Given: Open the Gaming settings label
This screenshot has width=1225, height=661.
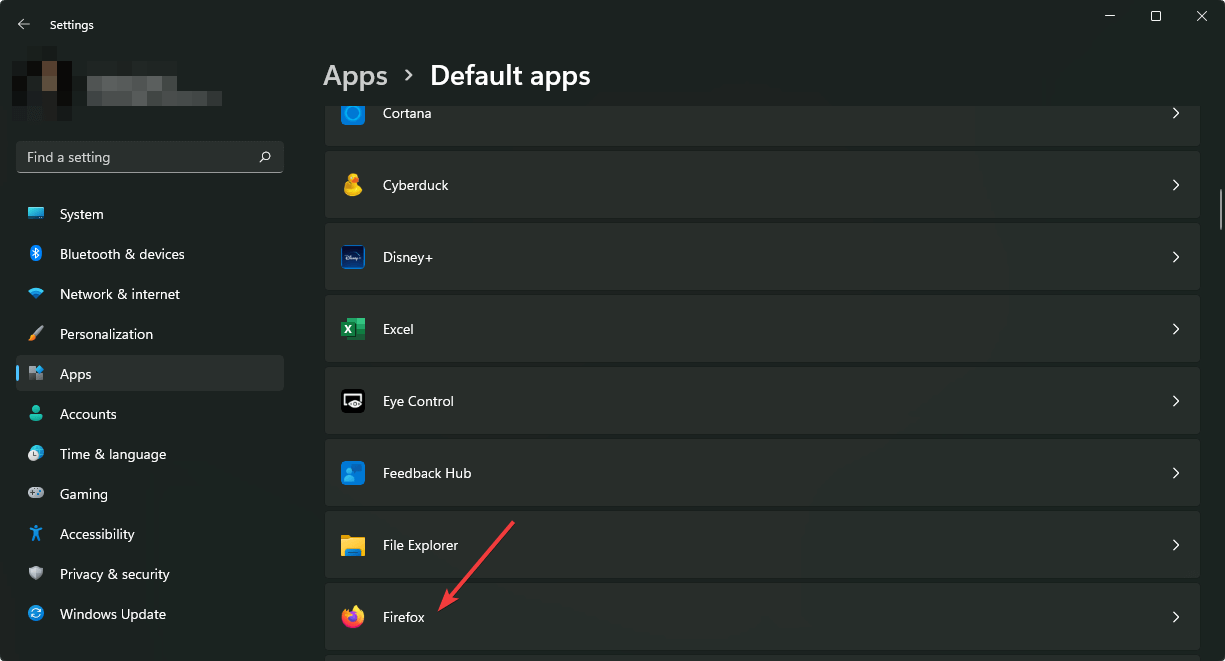Looking at the screenshot, I should click(84, 494).
